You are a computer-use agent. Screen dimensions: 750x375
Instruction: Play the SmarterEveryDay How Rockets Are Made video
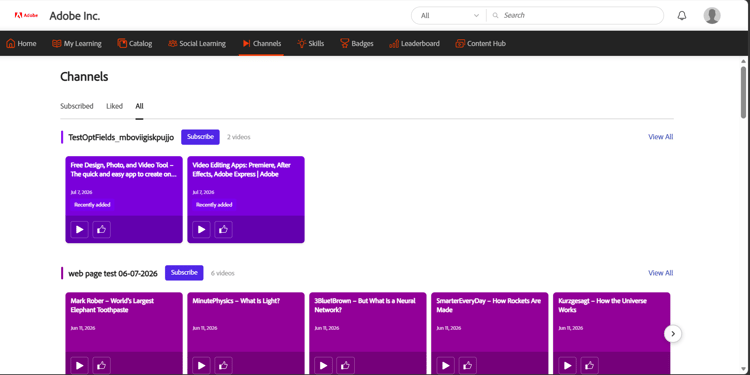tap(445, 365)
